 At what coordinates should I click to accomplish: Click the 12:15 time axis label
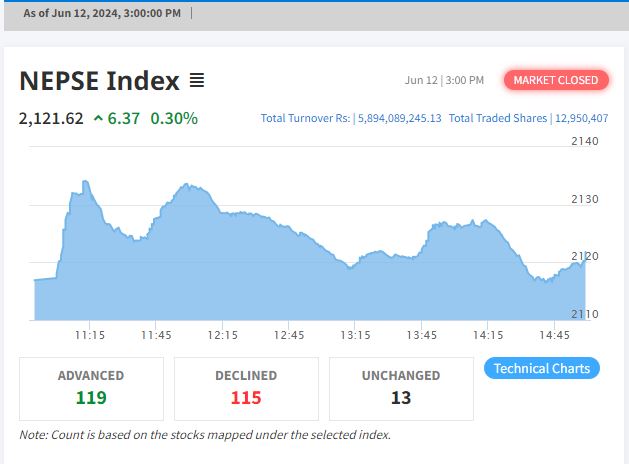click(222, 335)
